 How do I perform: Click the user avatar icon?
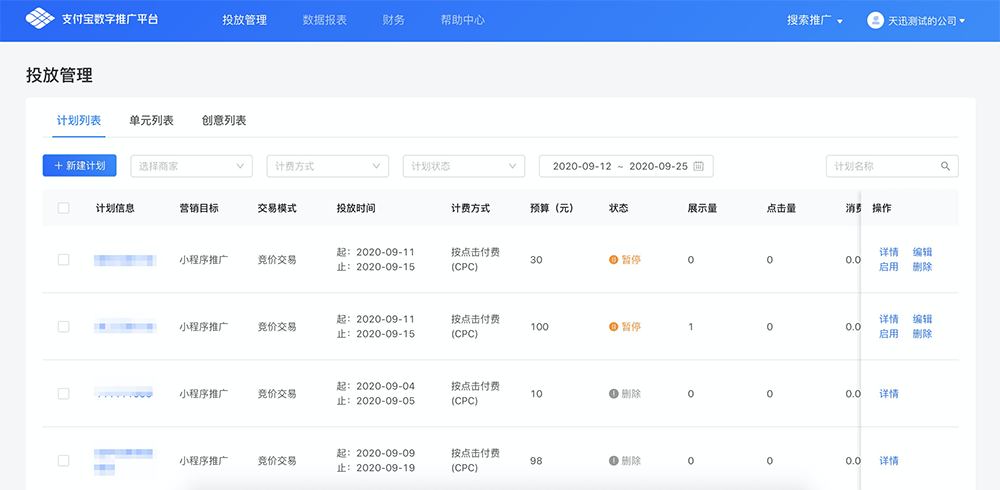point(875,20)
